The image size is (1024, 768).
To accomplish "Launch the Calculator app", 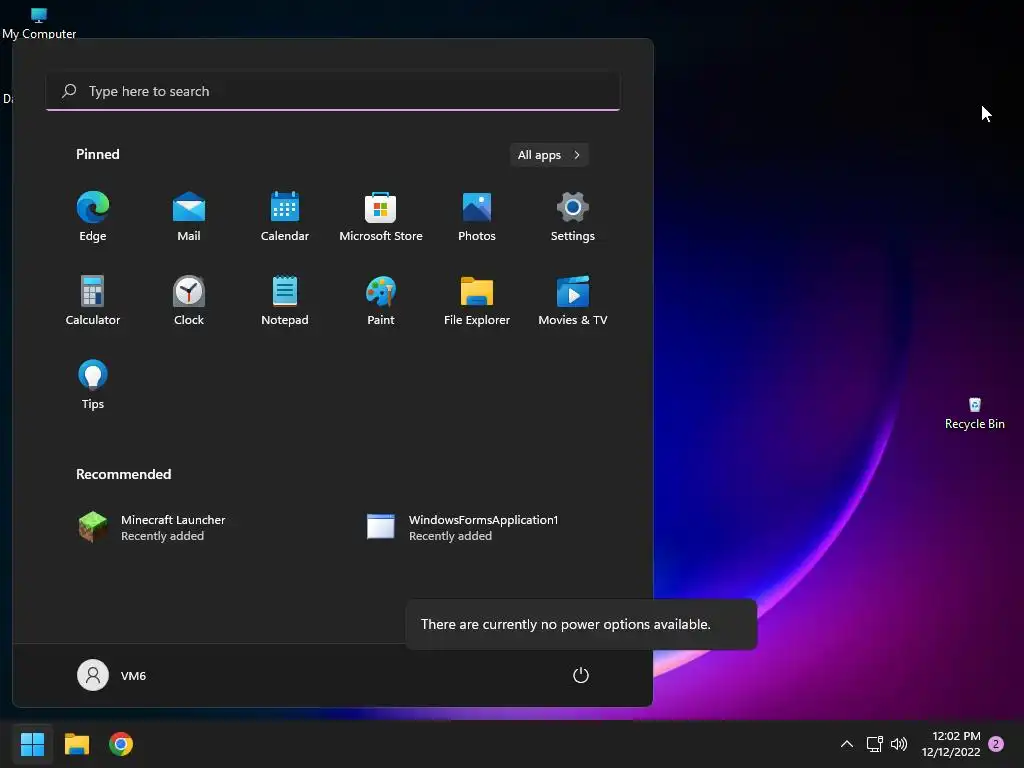I will coord(93,300).
